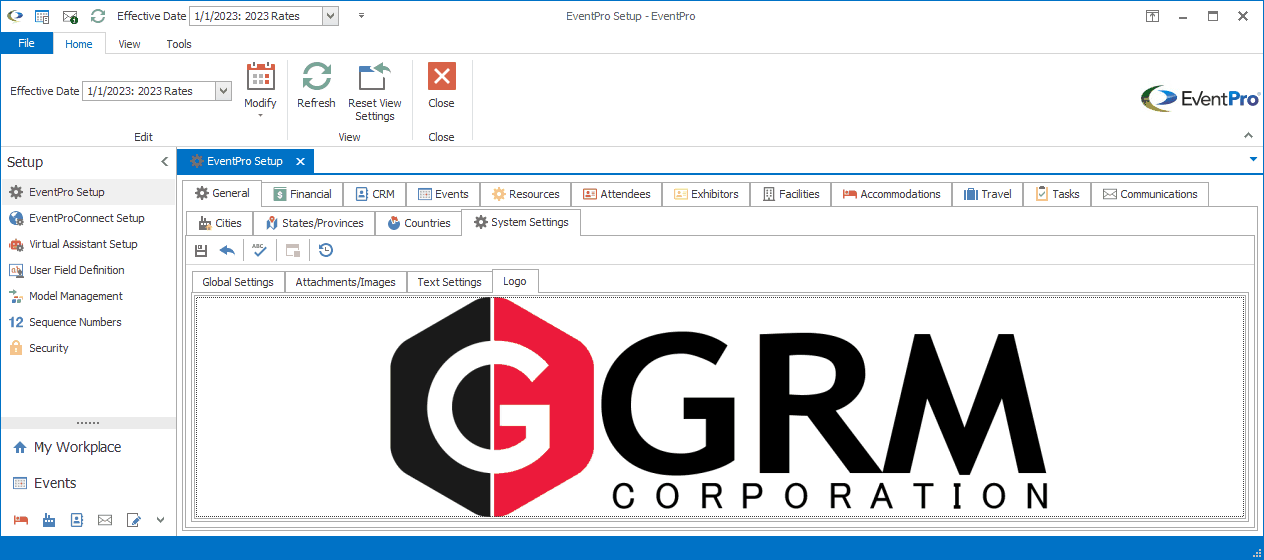The width and height of the screenshot is (1264, 560).
Task: Select EventPro Setup in sidebar
Action: click(x=88, y=192)
